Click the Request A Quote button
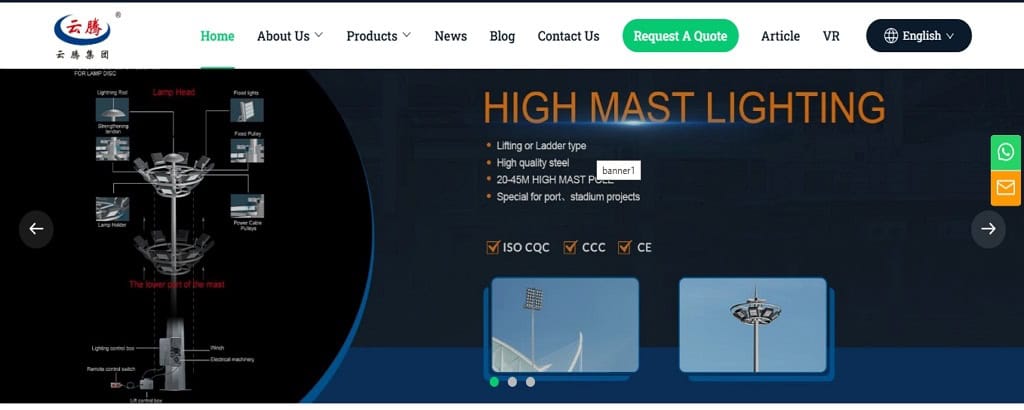The width and height of the screenshot is (1024, 410). [680, 36]
